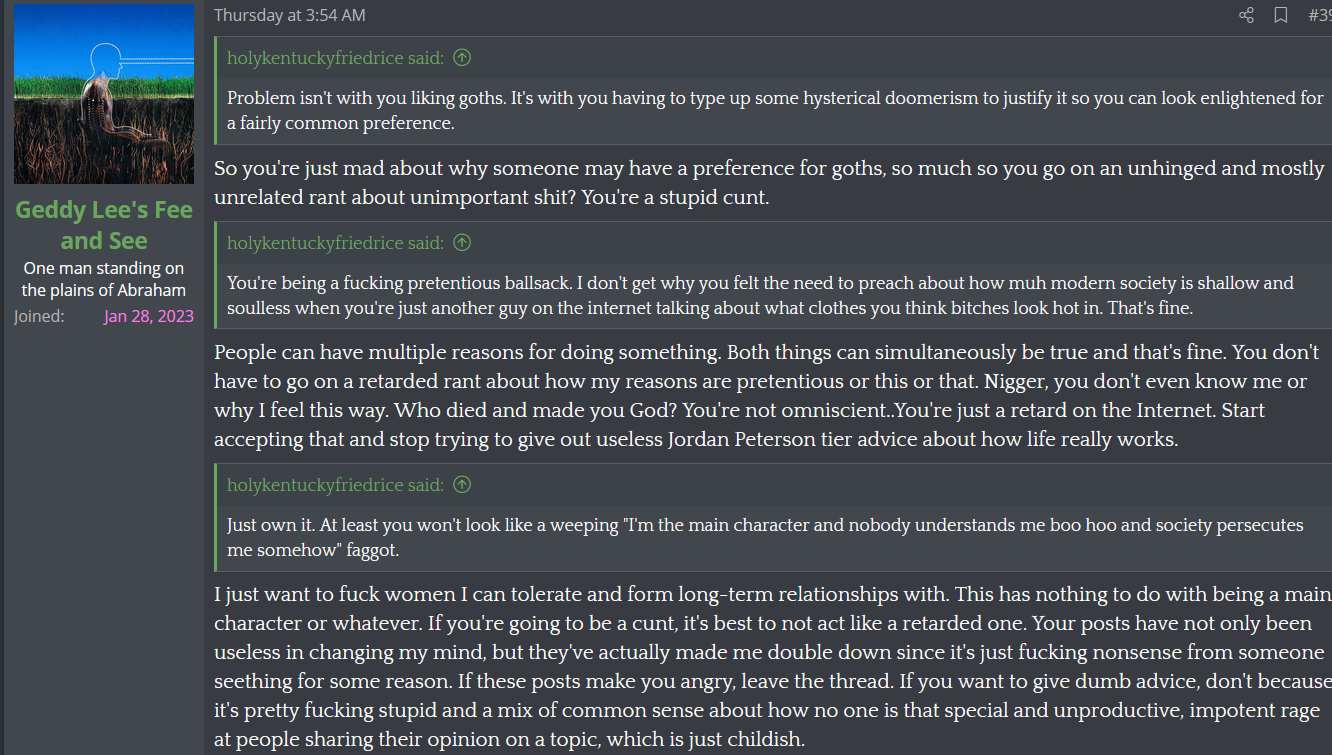Click 'holykentuckyfriedrice said:' in the first quote
Viewport: 1332px width, 755px height.
(335, 58)
